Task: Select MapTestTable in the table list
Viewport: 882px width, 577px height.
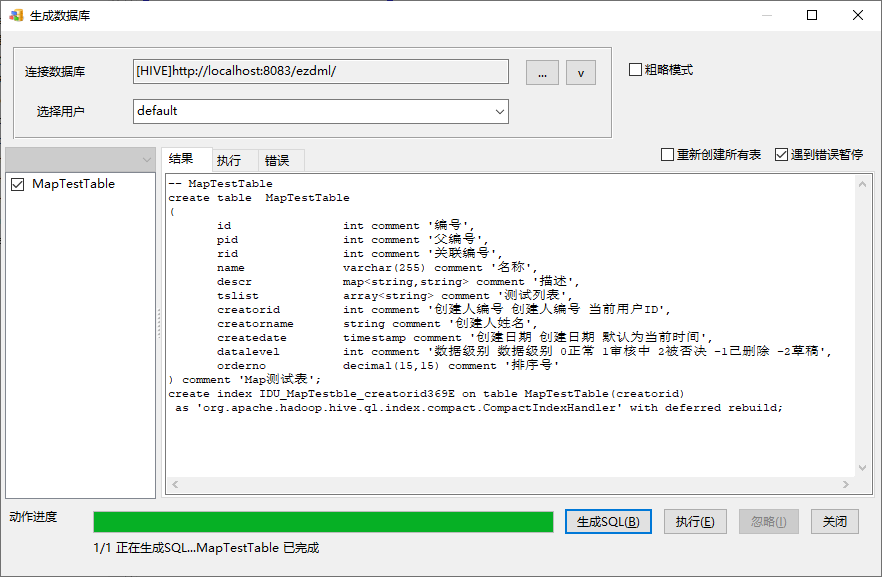Action: coord(73,184)
